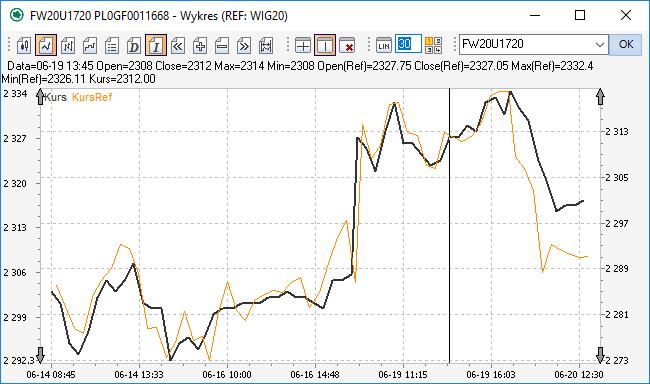
Task: Click the '06-16 10:00' time axis label
Action: [x=227, y=374]
